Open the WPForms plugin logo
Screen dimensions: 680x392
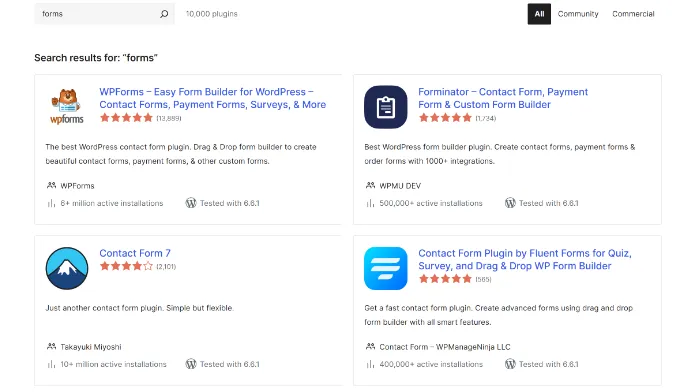pos(67,107)
